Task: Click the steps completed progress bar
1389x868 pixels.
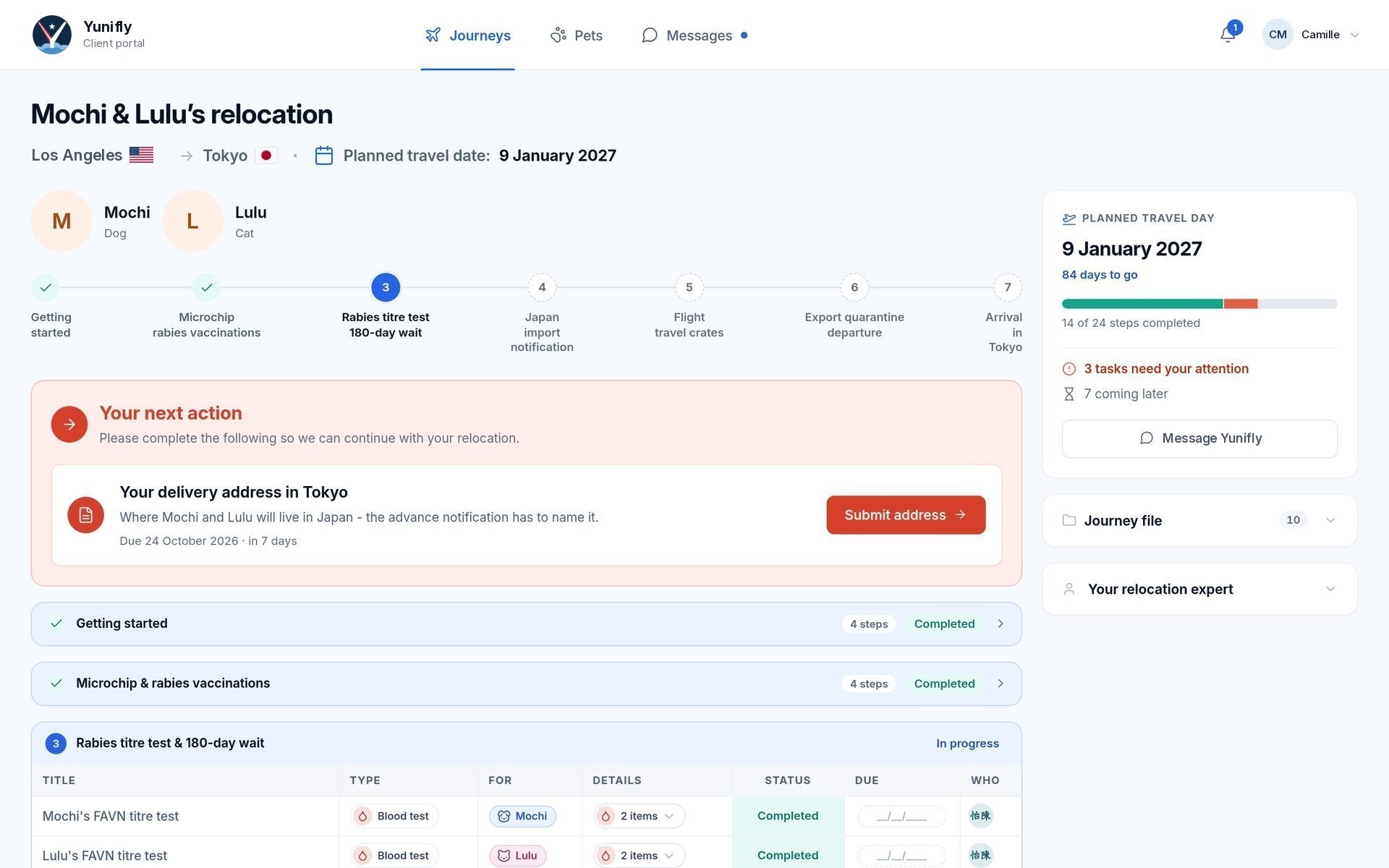Action: tap(1199, 304)
